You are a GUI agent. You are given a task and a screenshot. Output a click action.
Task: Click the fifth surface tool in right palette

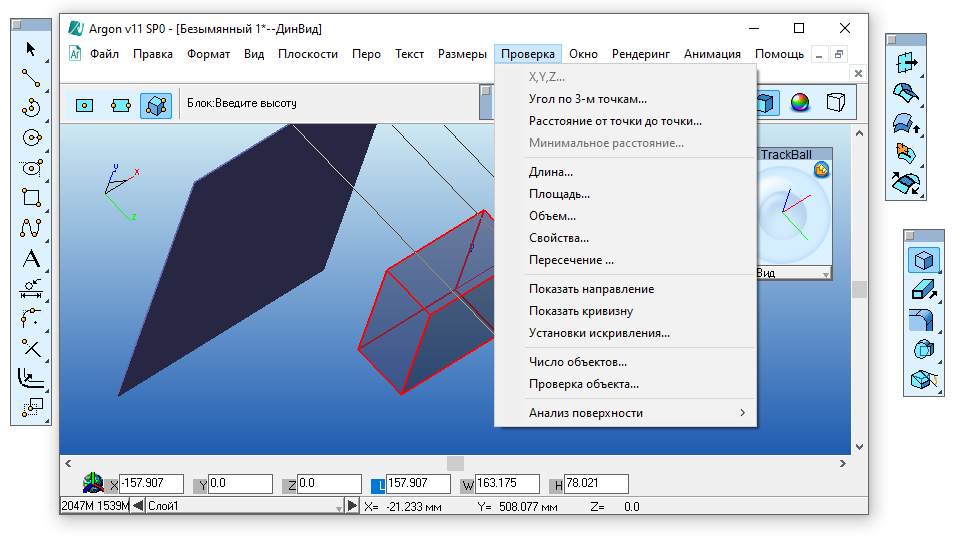click(x=906, y=183)
